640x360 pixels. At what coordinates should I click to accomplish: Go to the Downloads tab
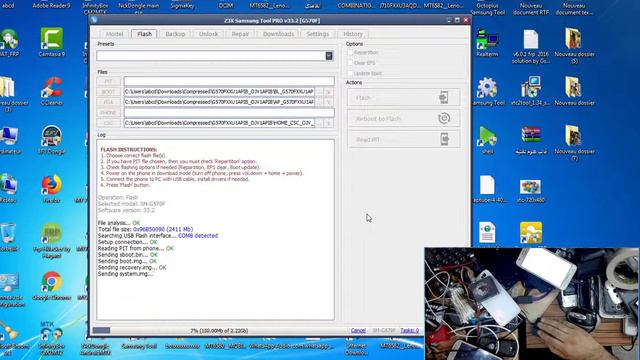tap(278, 34)
